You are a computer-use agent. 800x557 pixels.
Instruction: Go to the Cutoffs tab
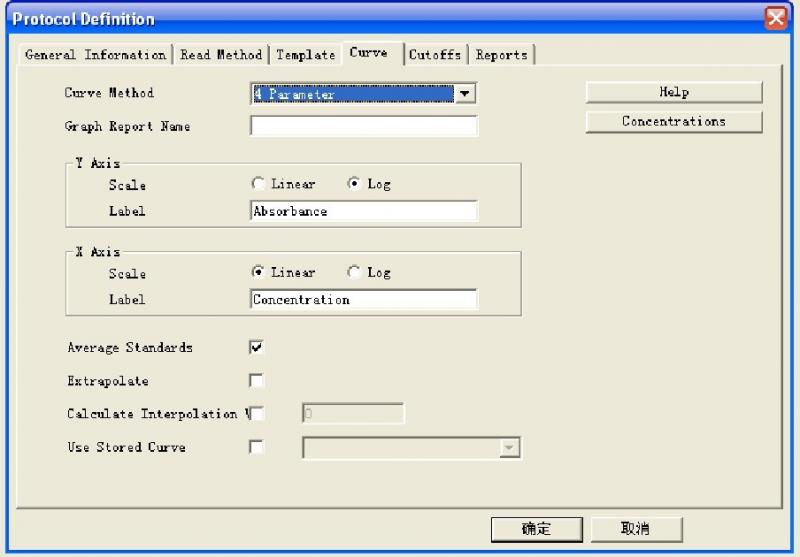(x=435, y=55)
